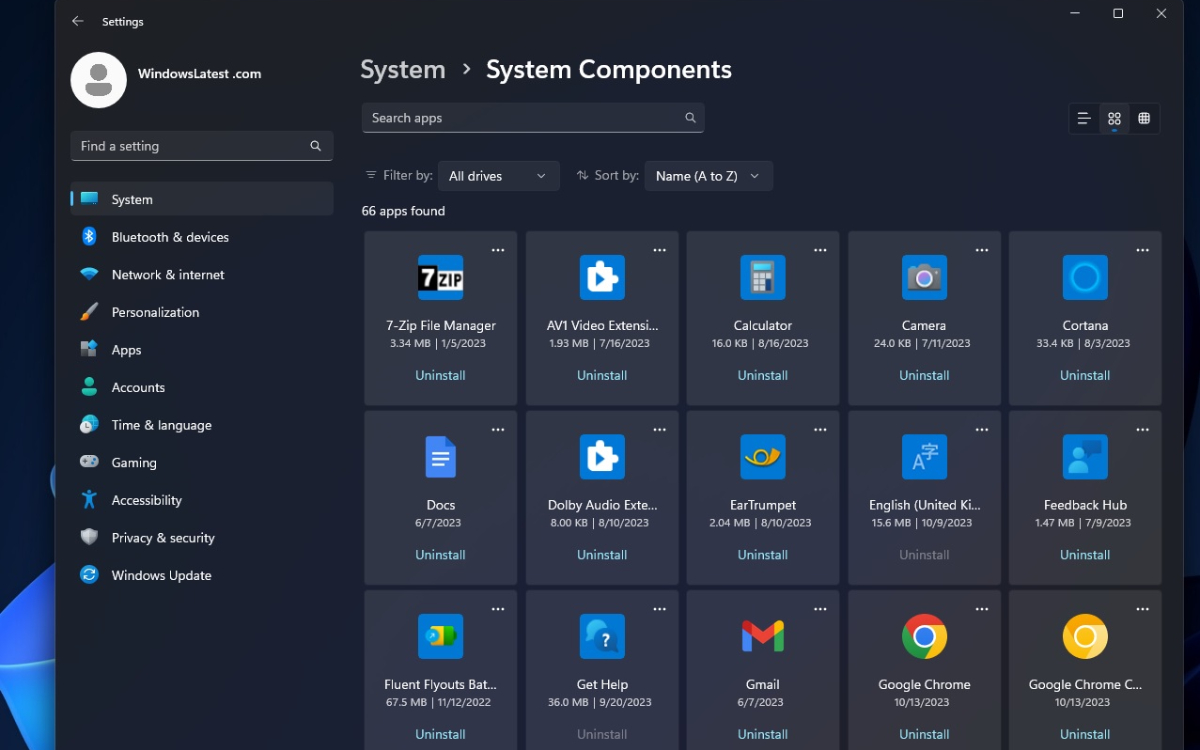Image resolution: width=1200 pixels, height=750 pixels.
Task: Open more options for Google Chrome Canary
Action: (x=1143, y=609)
